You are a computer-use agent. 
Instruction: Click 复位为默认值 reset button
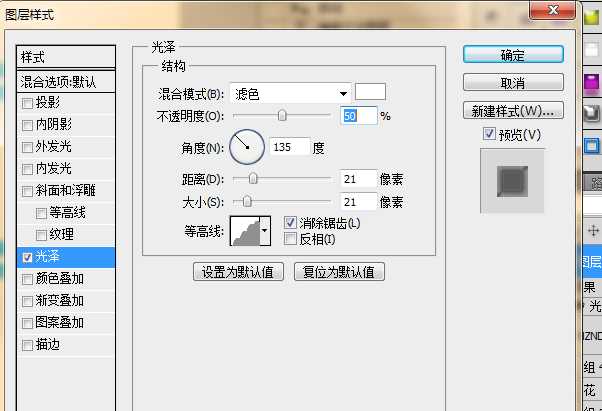point(339,272)
